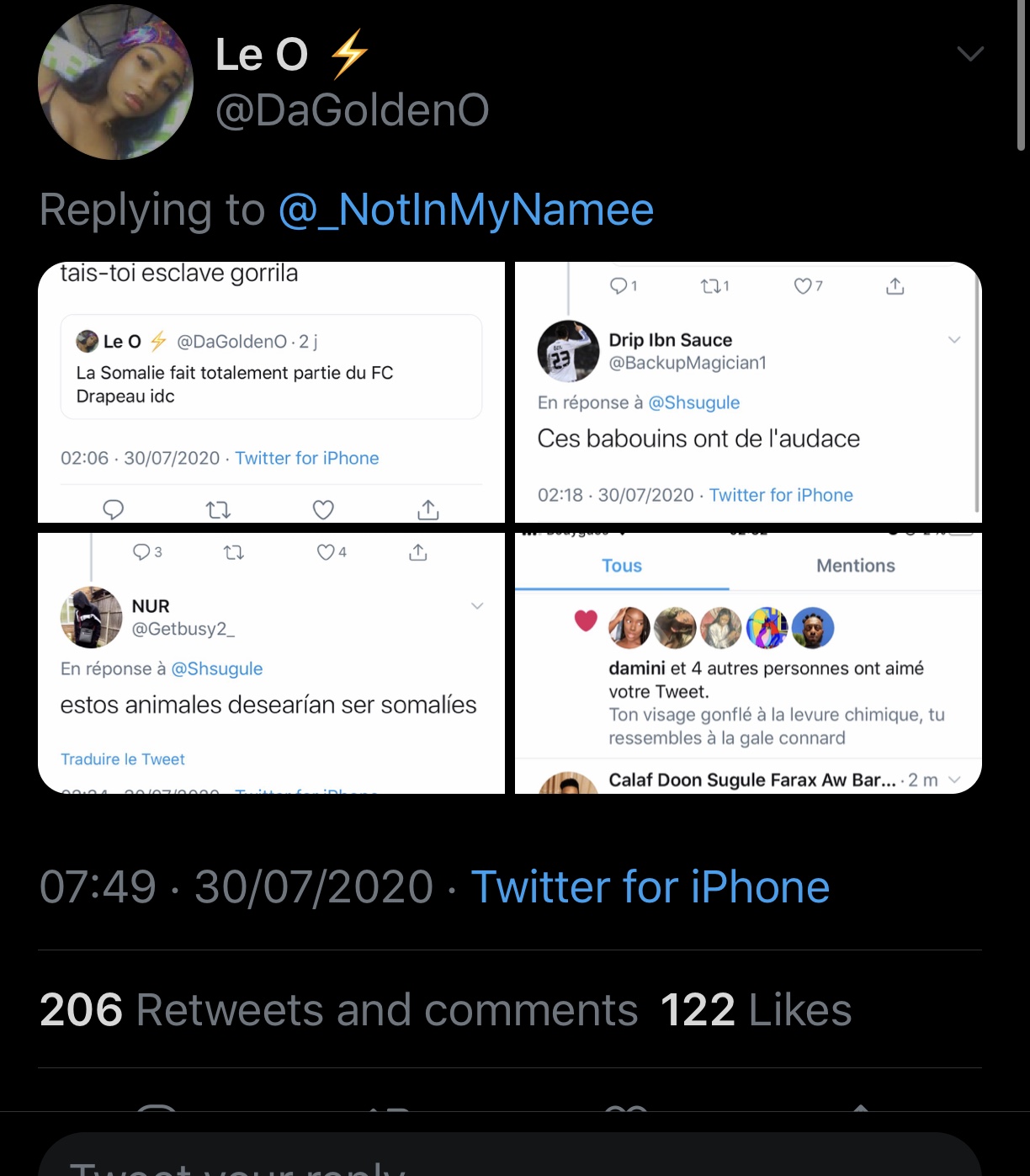Tap the retweet icon in top-left screenshot
This screenshot has width=1030, height=1176.
tap(218, 509)
